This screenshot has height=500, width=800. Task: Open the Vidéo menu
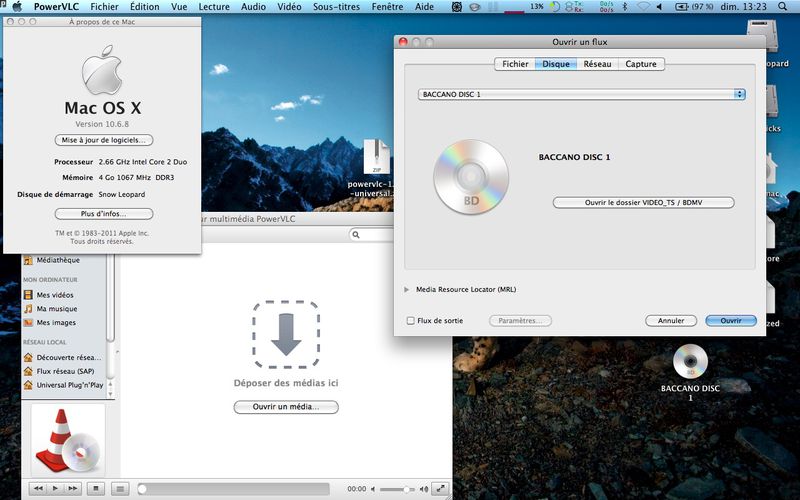click(289, 7)
